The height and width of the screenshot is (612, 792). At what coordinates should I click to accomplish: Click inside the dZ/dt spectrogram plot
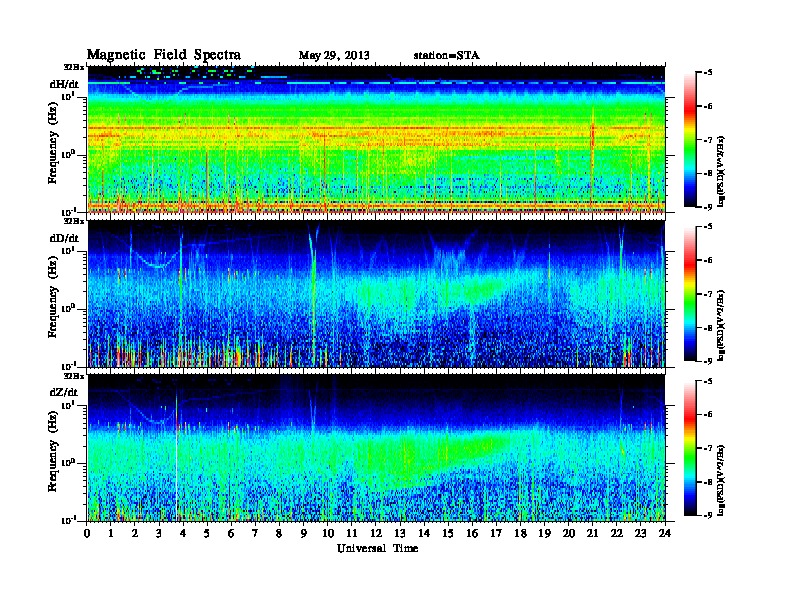(x=376, y=448)
